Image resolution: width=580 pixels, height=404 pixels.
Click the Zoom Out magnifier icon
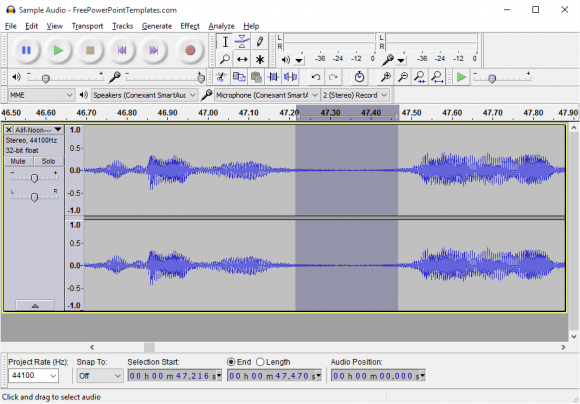point(402,77)
